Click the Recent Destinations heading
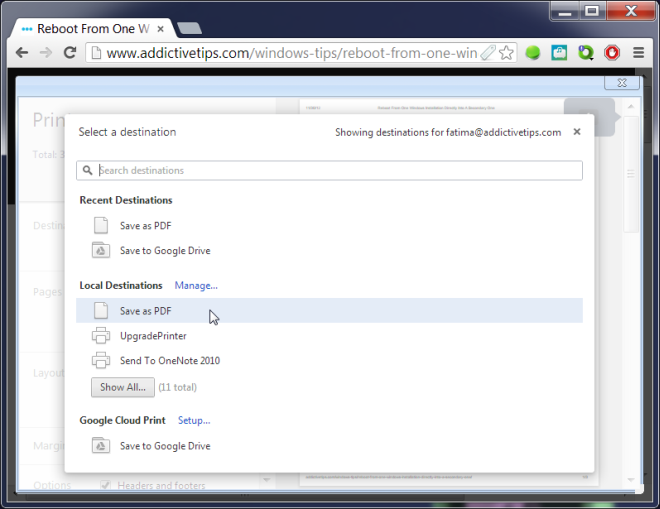The height and width of the screenshot is (509, 660). pos(126,200)
